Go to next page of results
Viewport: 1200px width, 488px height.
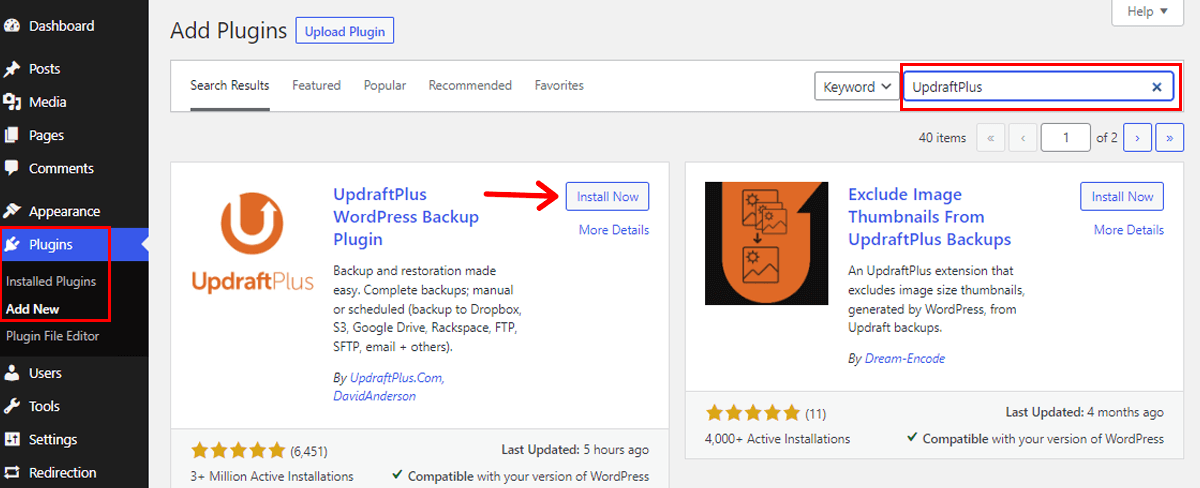1138,138
